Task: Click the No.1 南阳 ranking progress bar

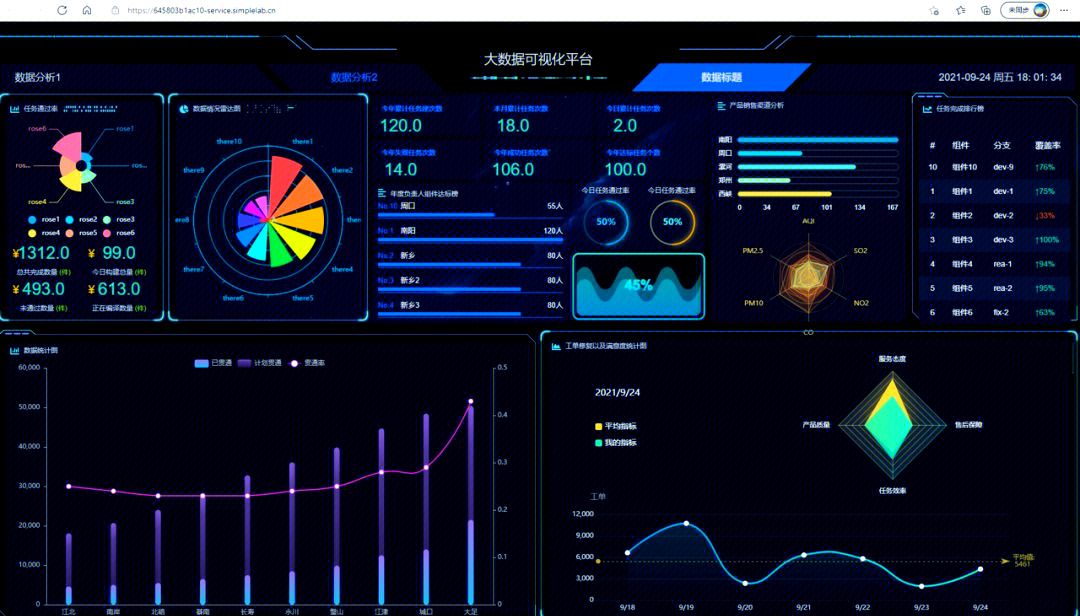Action: [470, 240]
